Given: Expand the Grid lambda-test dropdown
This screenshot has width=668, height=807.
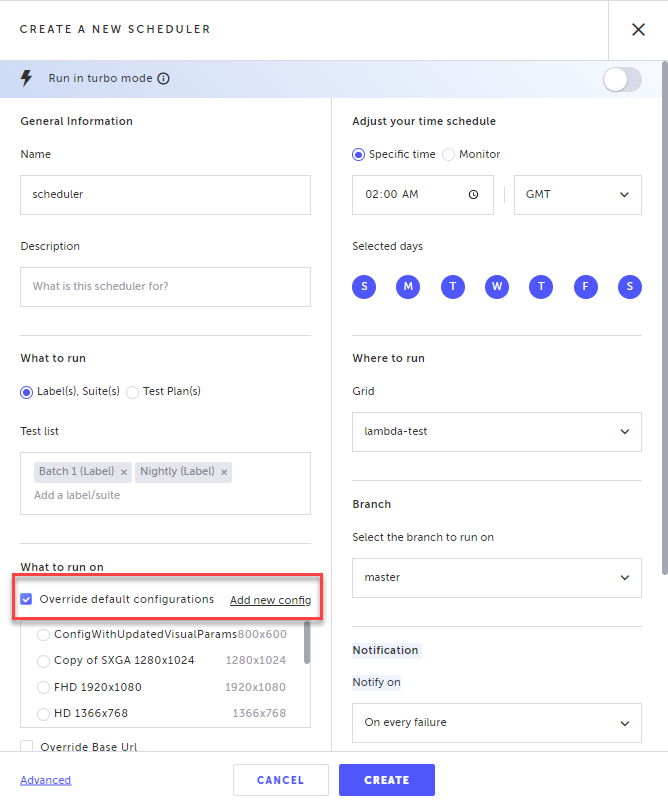Looking at the screenshot, I should [x=496, y=432].
